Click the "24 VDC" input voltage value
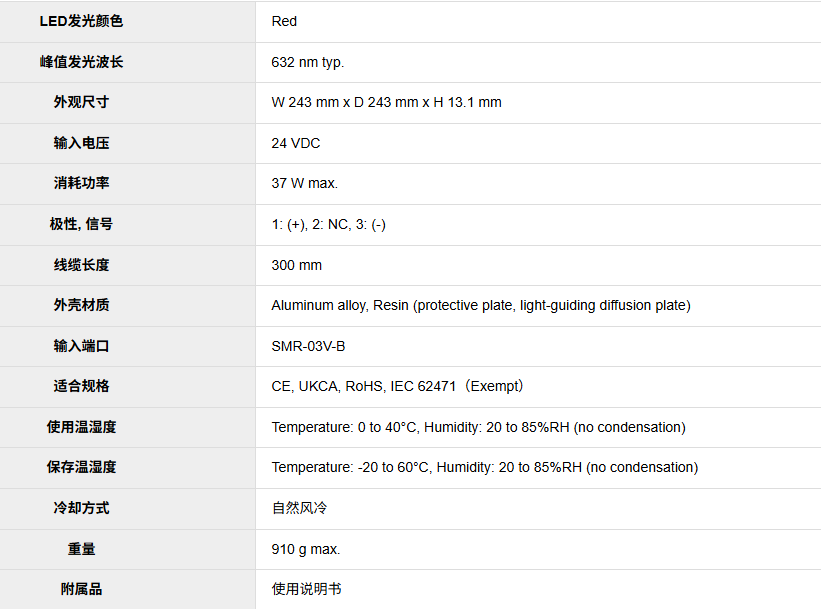The width and height of the screenshot is (821, 609). [295, 143]
